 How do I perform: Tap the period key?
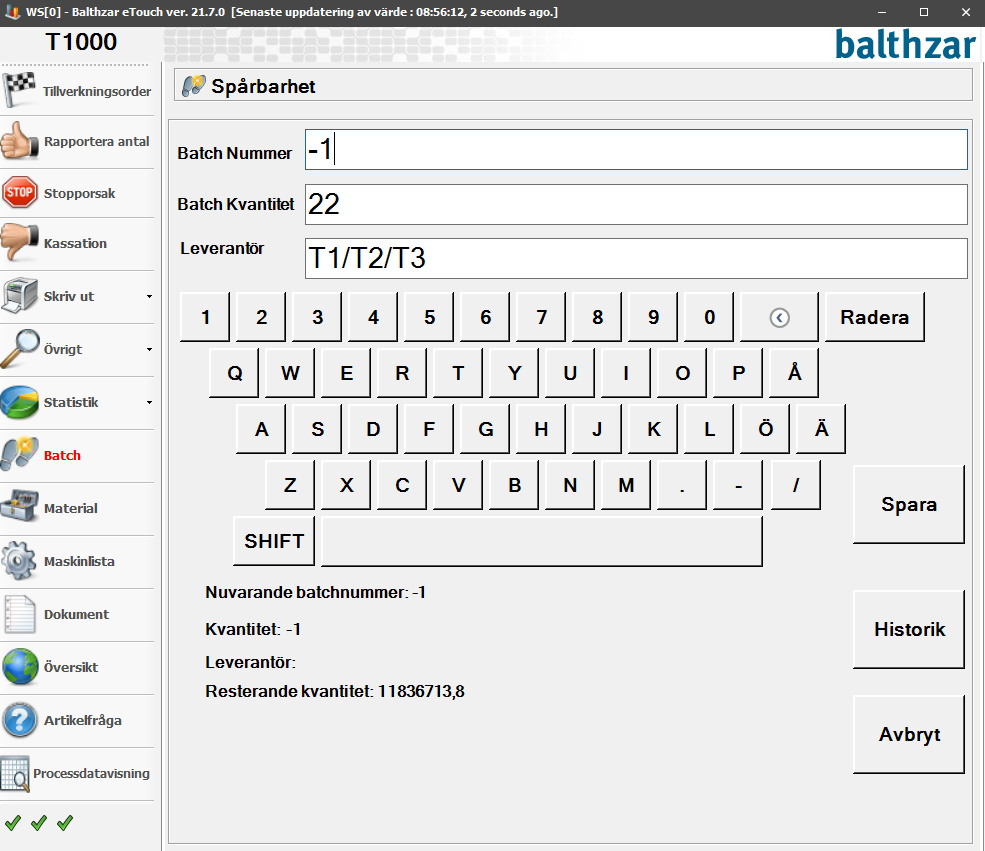682,485
